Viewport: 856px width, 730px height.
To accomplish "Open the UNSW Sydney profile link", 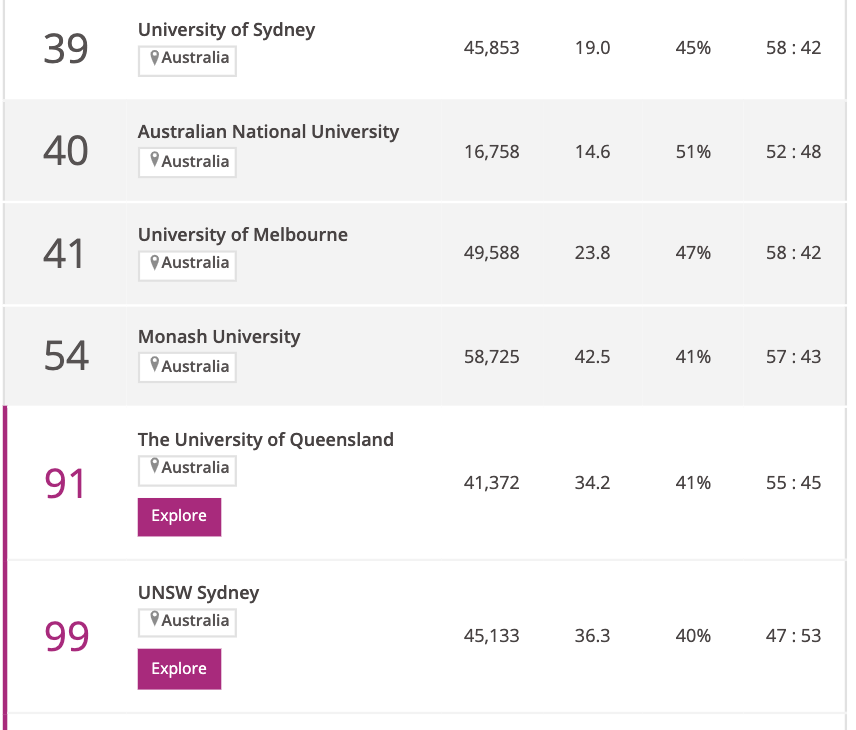I will tap(198, 593).
